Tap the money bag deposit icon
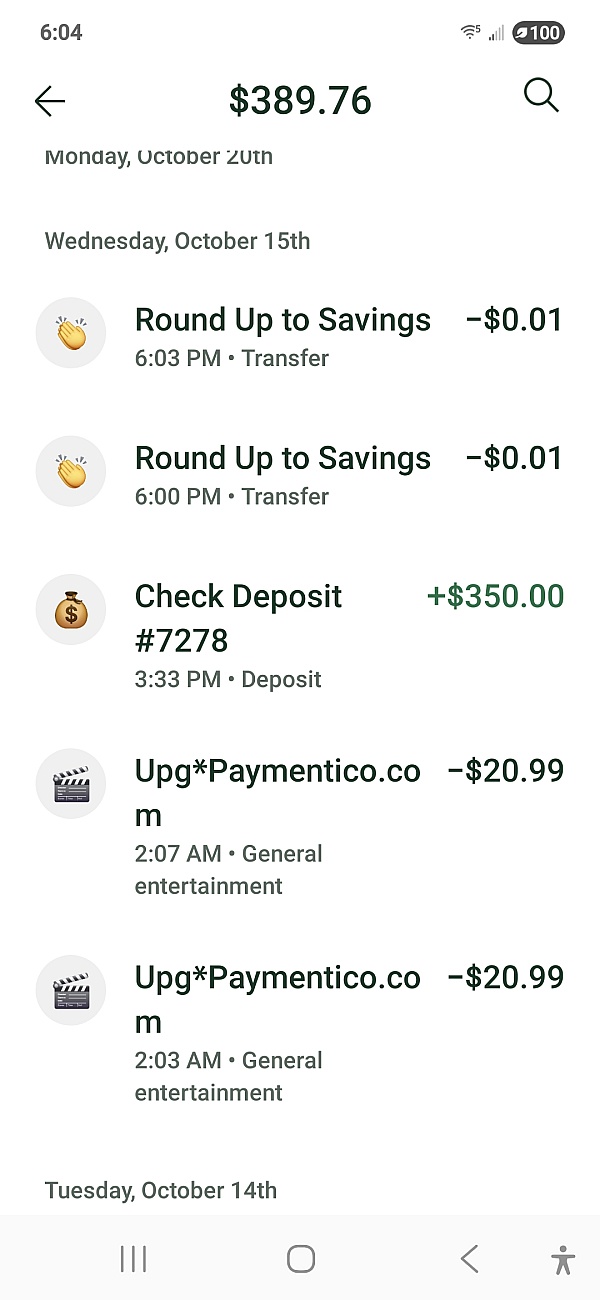Screen dimensions: 600x1300 pyautogui.click(x=71, y=609)
